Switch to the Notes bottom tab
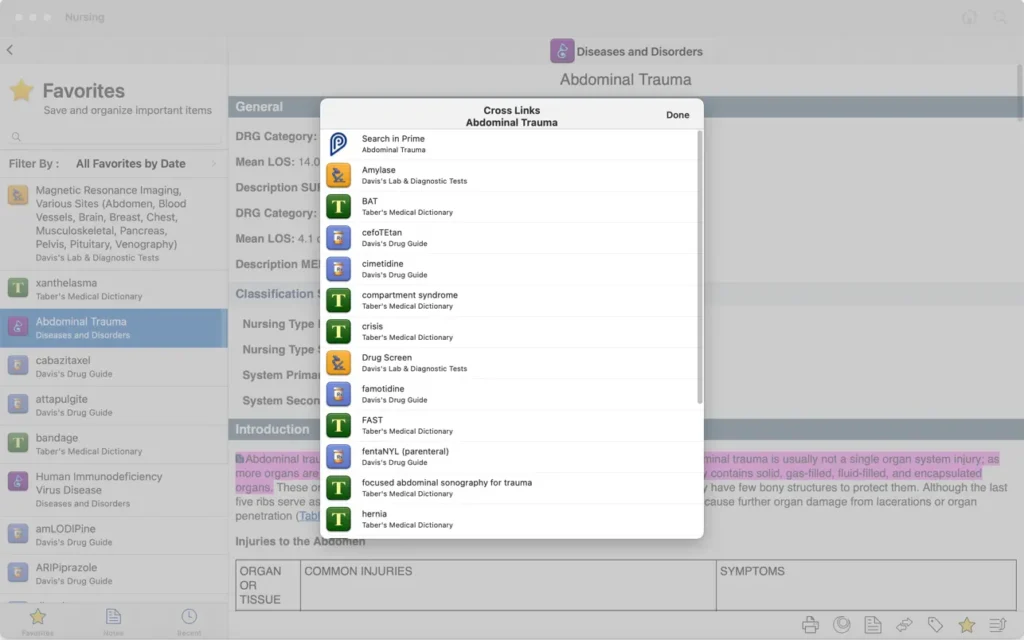 click(x=113, y=622)
